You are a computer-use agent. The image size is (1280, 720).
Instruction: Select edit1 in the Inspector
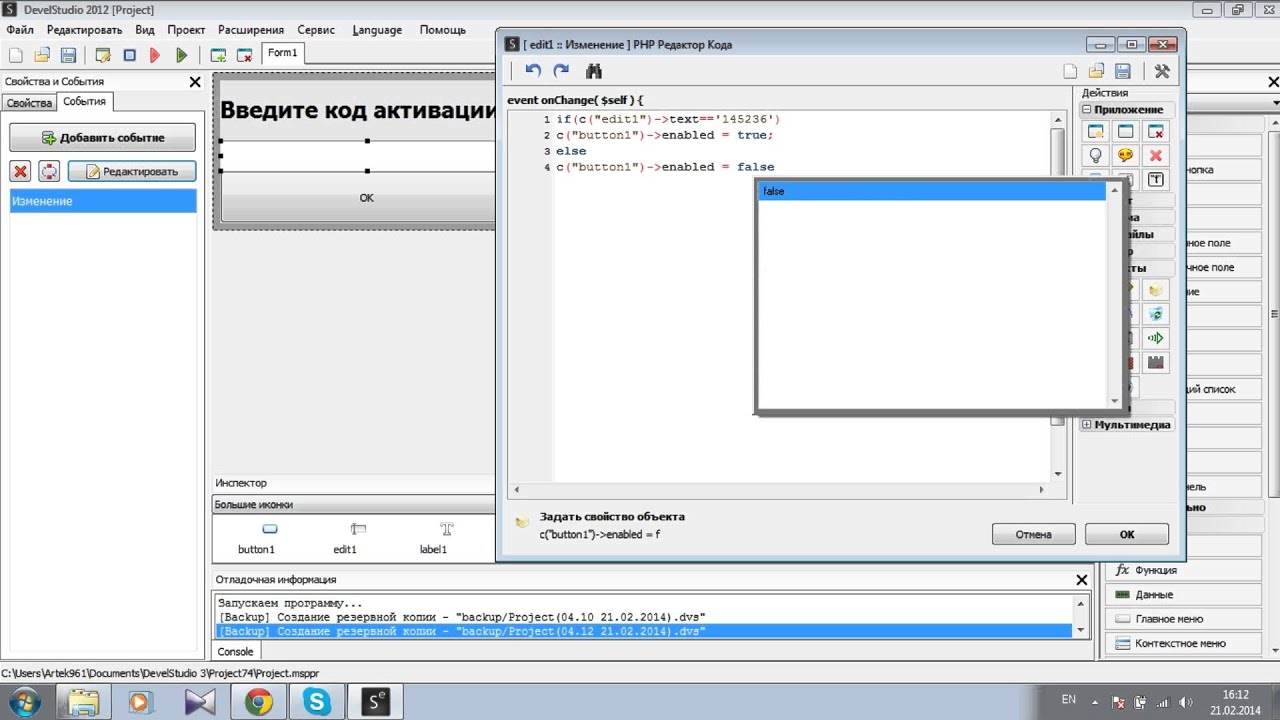tap(345, 538)
